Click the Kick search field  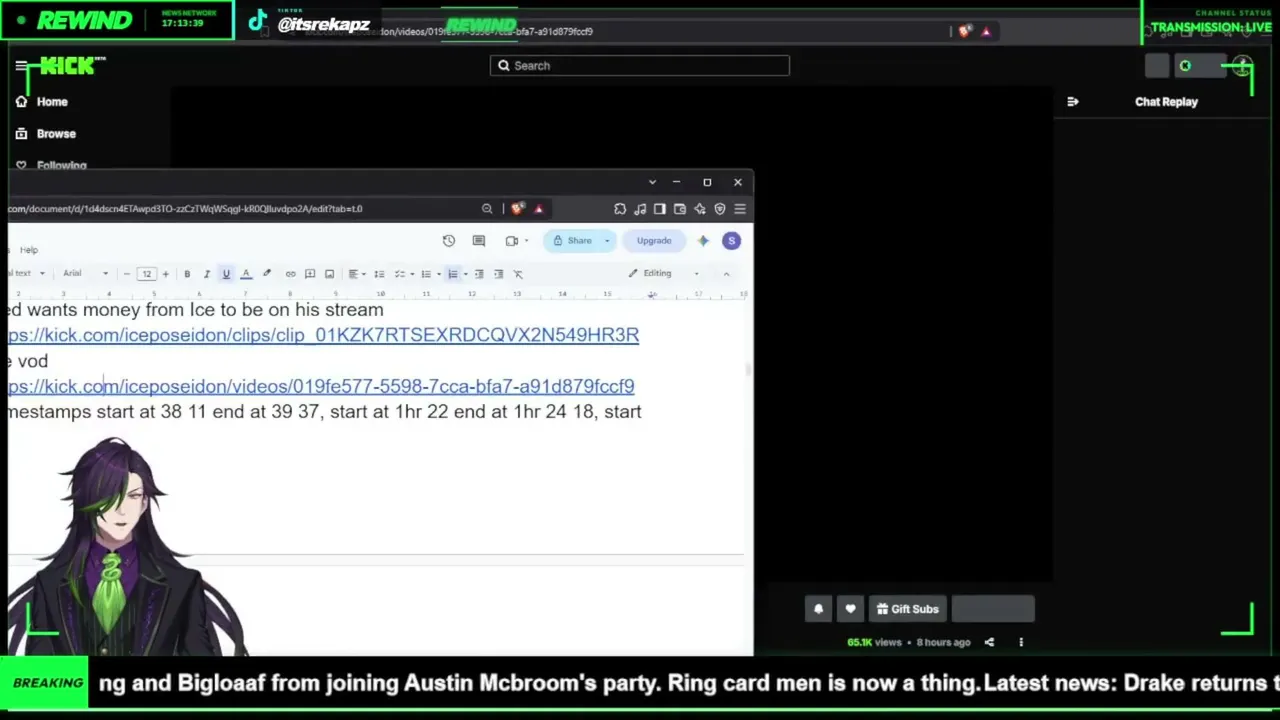[x=640, y=66]
